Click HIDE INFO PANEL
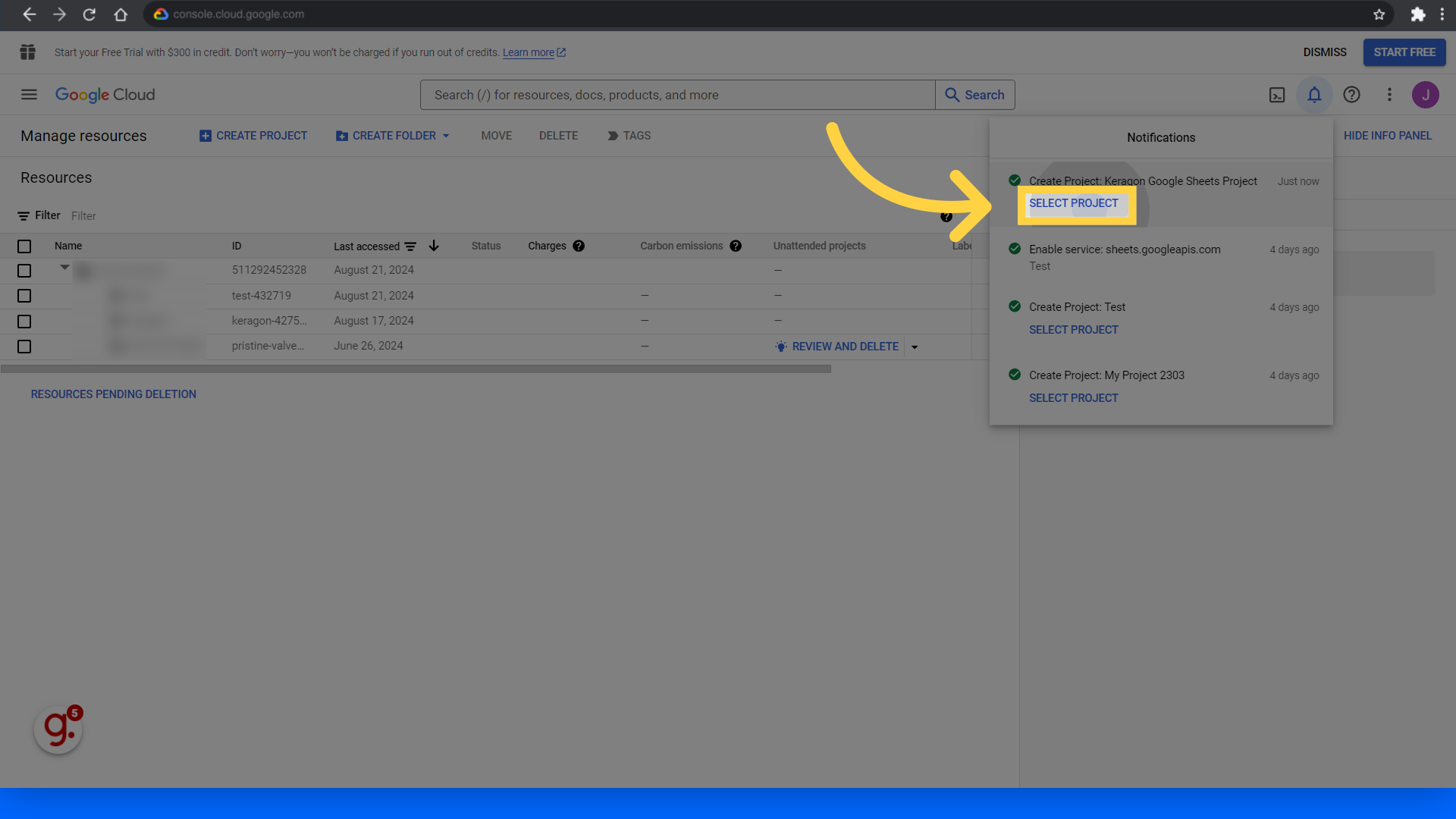Screen dimensions: 1456x819 click(1388, 136)
